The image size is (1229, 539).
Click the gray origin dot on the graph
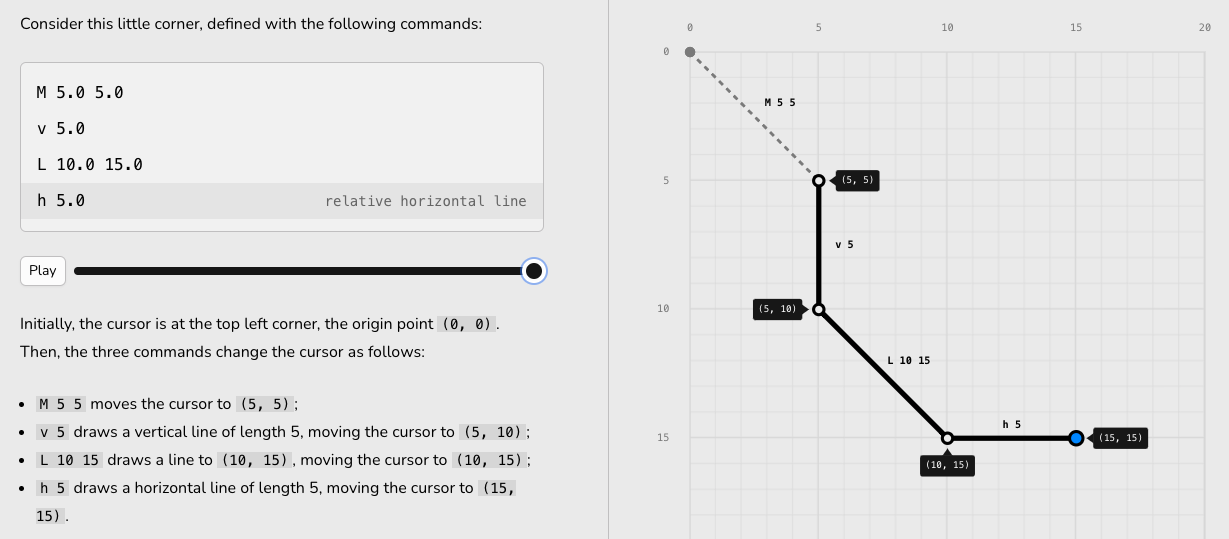pyautogui.click(x=690, y=52)
